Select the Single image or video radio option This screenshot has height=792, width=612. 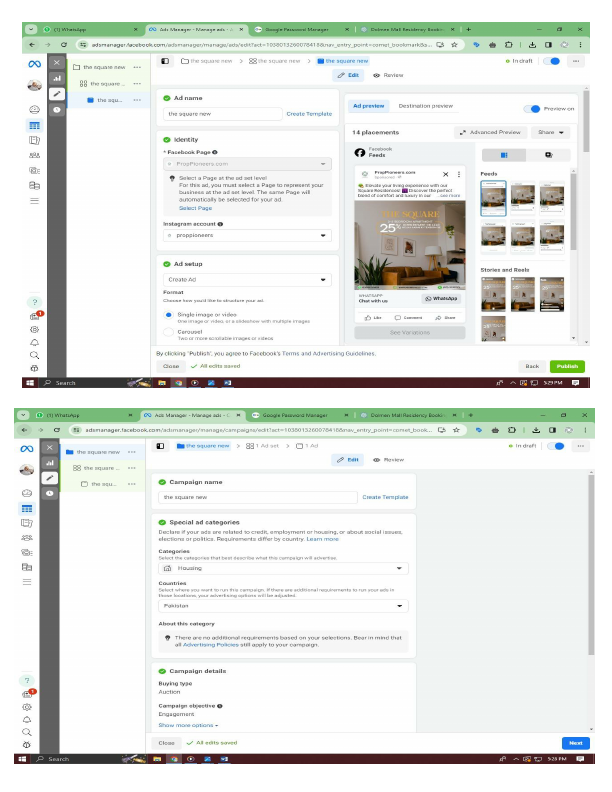click(x=168, y=315)
